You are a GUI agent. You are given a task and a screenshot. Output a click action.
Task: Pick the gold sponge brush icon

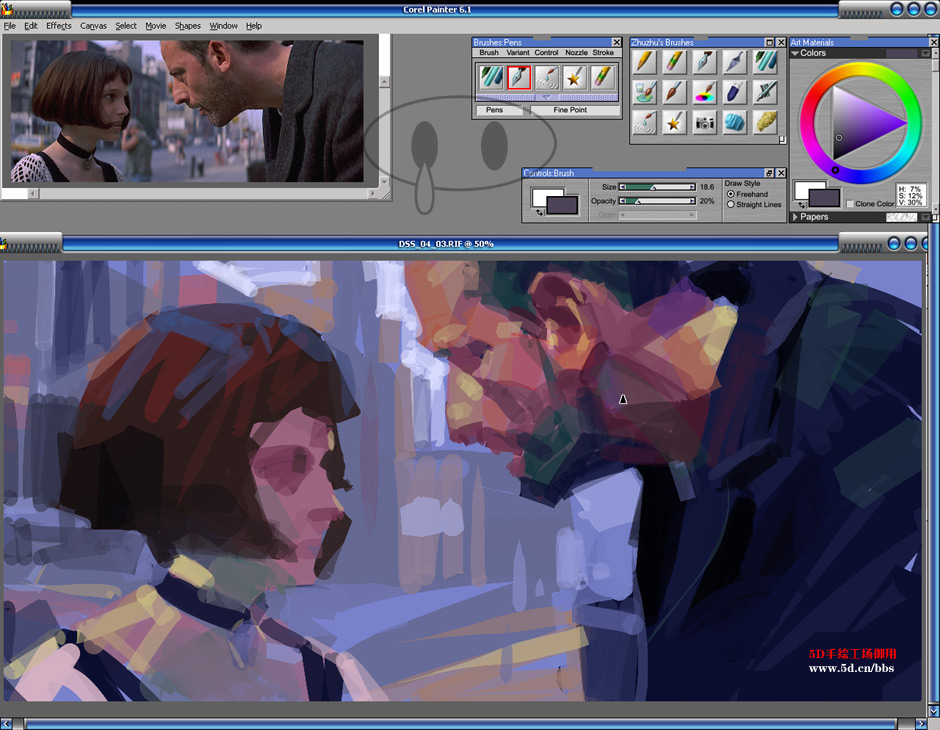click(766, 122)
